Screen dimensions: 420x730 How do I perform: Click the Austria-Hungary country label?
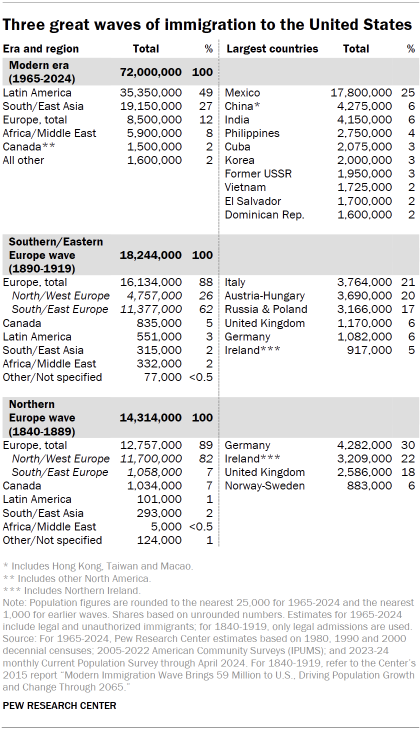point(264,296)
